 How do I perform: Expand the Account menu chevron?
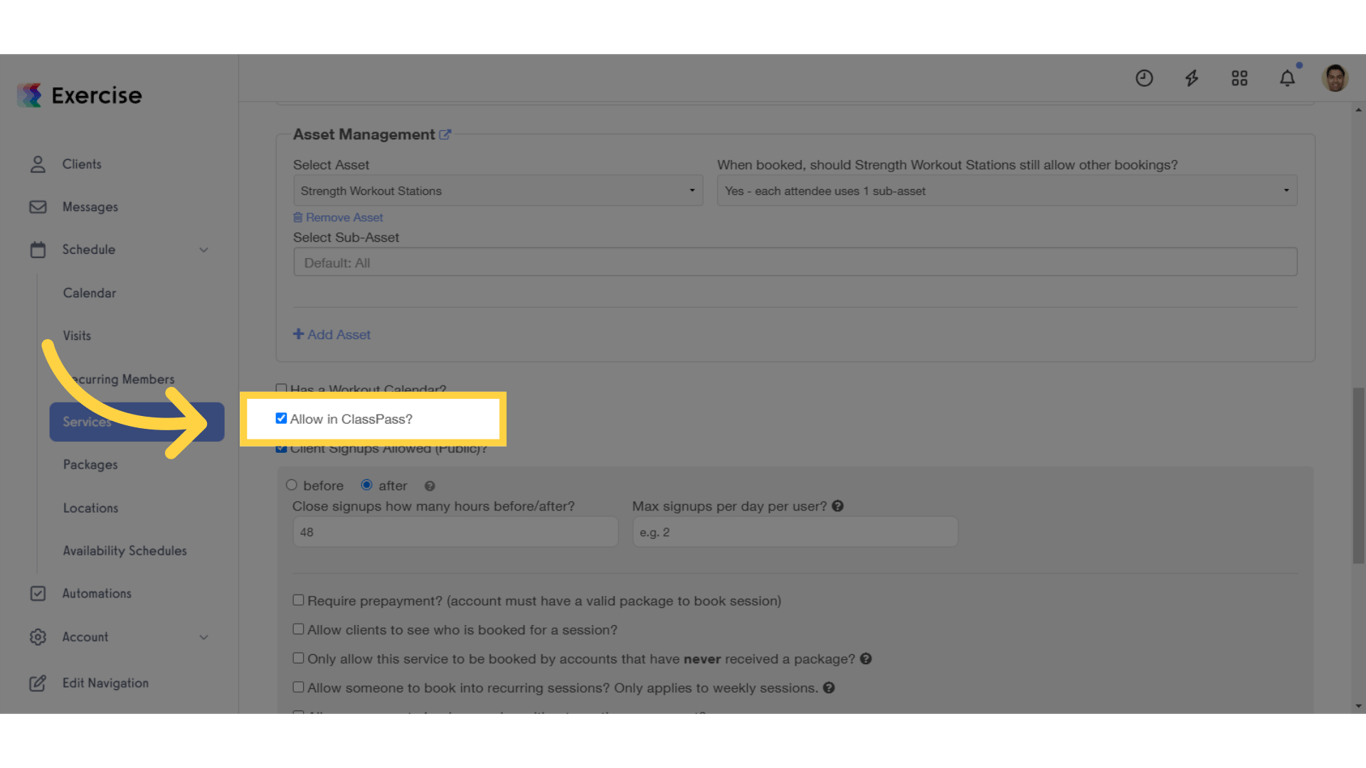coord(204,637)
